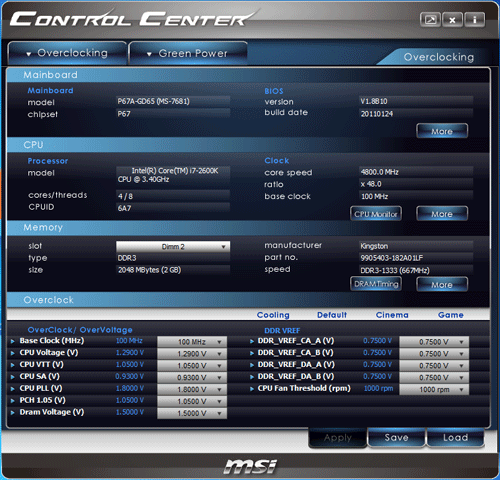500x480 pixels.
Task: Click More button in Memory section
Action: (442, 284)
